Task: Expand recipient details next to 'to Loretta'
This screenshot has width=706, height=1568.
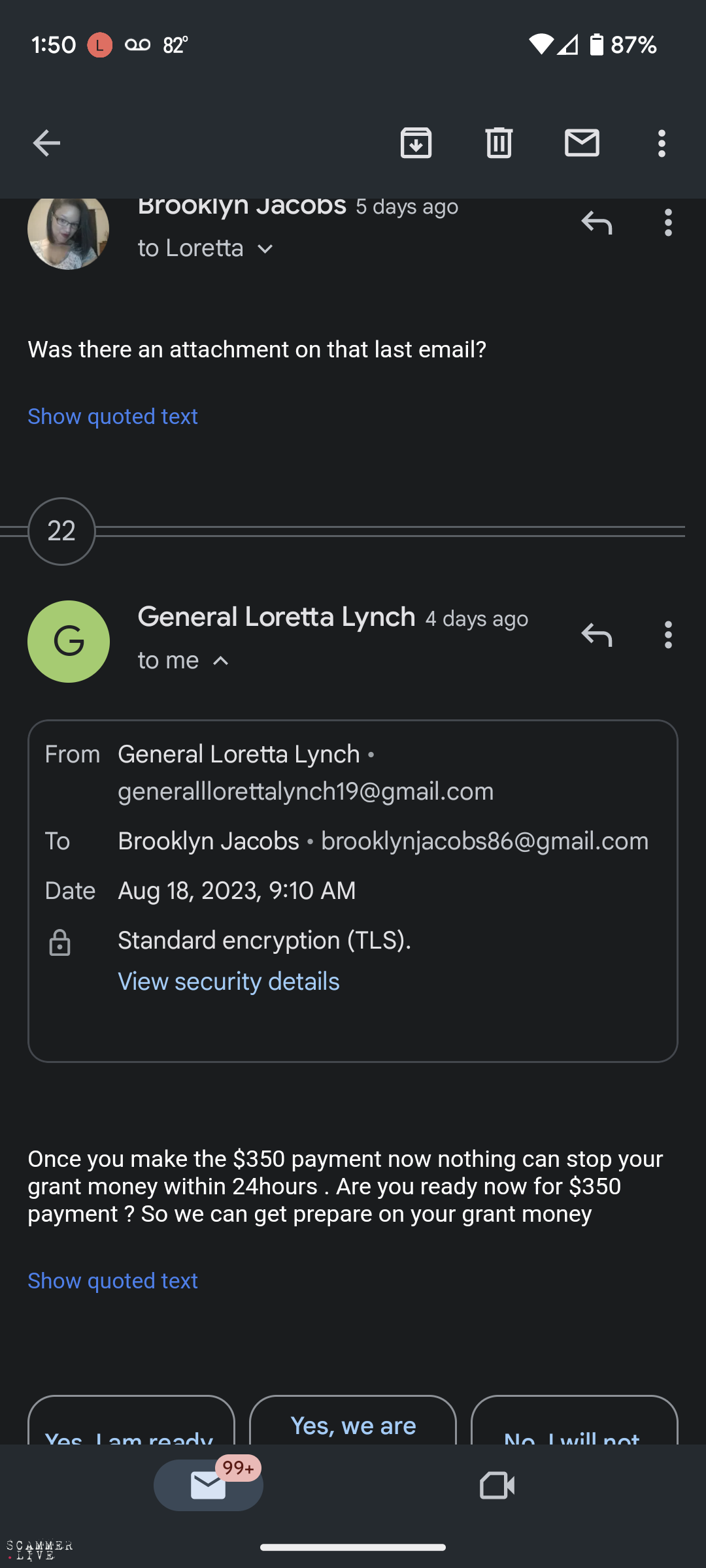Action: click(265, 249)
